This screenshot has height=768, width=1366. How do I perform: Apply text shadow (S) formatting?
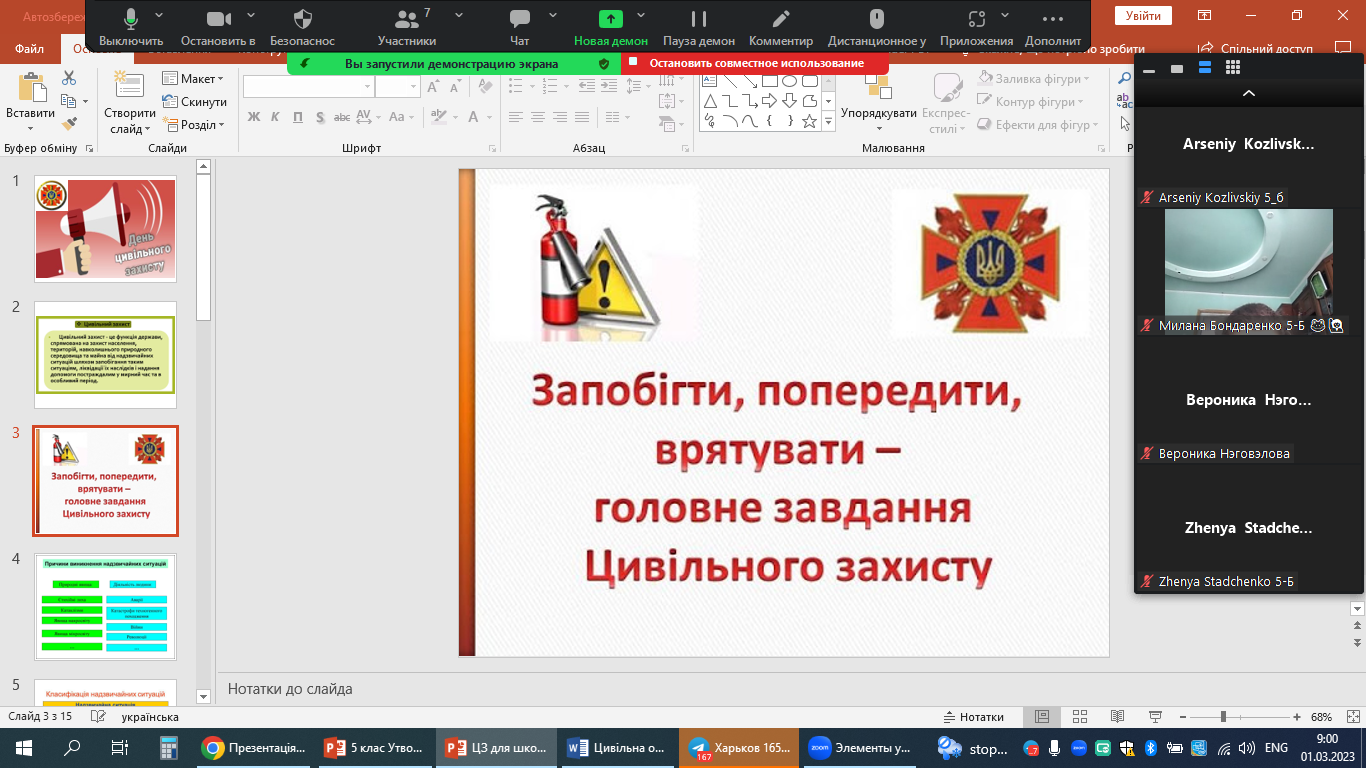(320, 117)
